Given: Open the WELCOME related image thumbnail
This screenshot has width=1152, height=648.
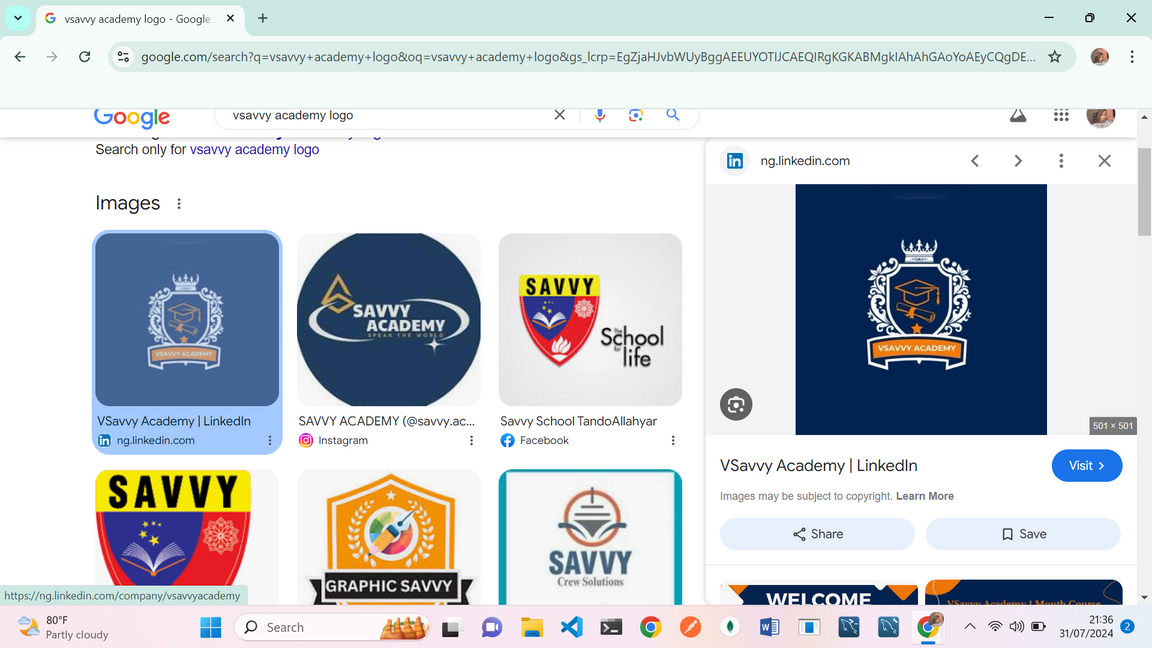Looking at the screenshot, I should 818,592.
